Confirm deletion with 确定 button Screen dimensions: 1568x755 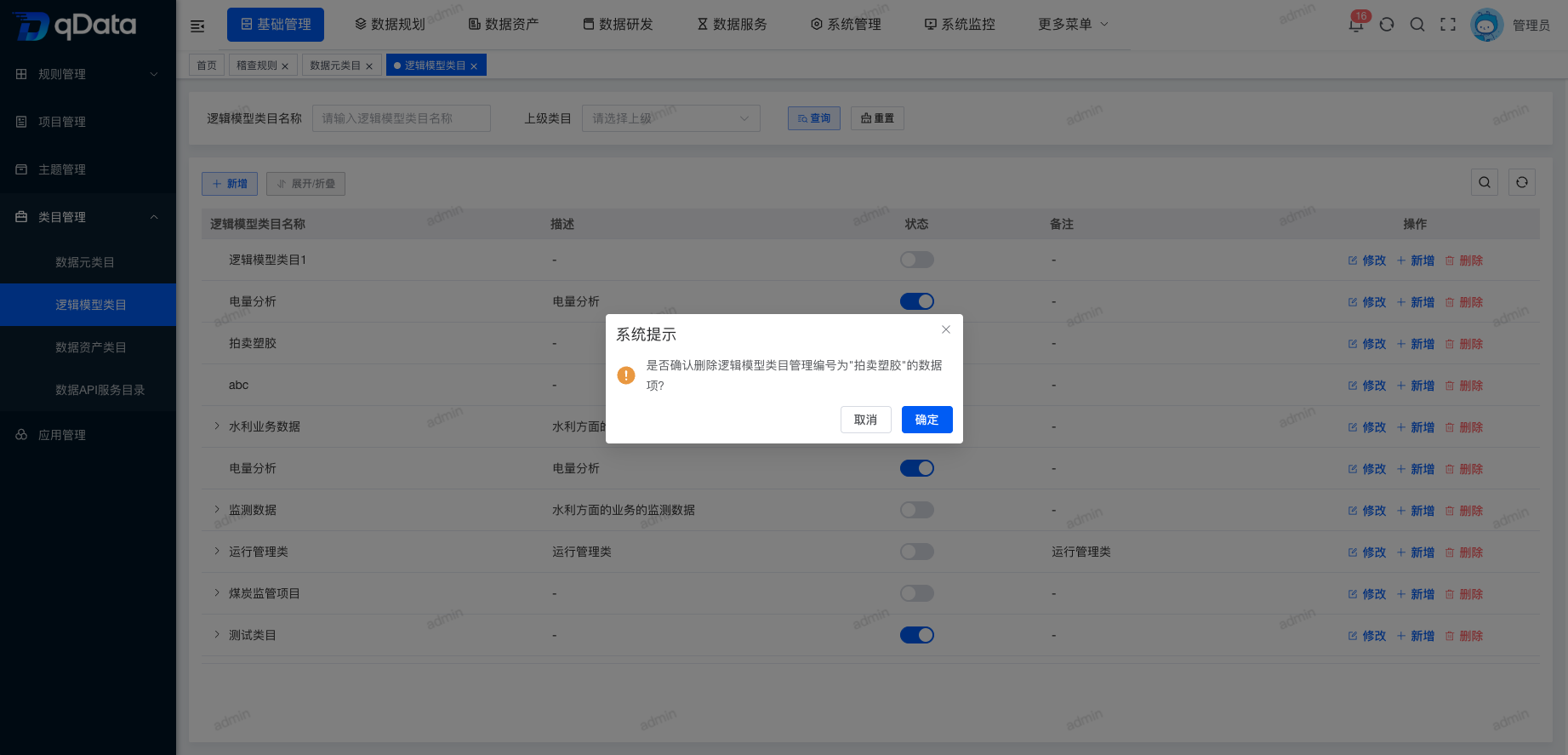click(x=927, y=420)
